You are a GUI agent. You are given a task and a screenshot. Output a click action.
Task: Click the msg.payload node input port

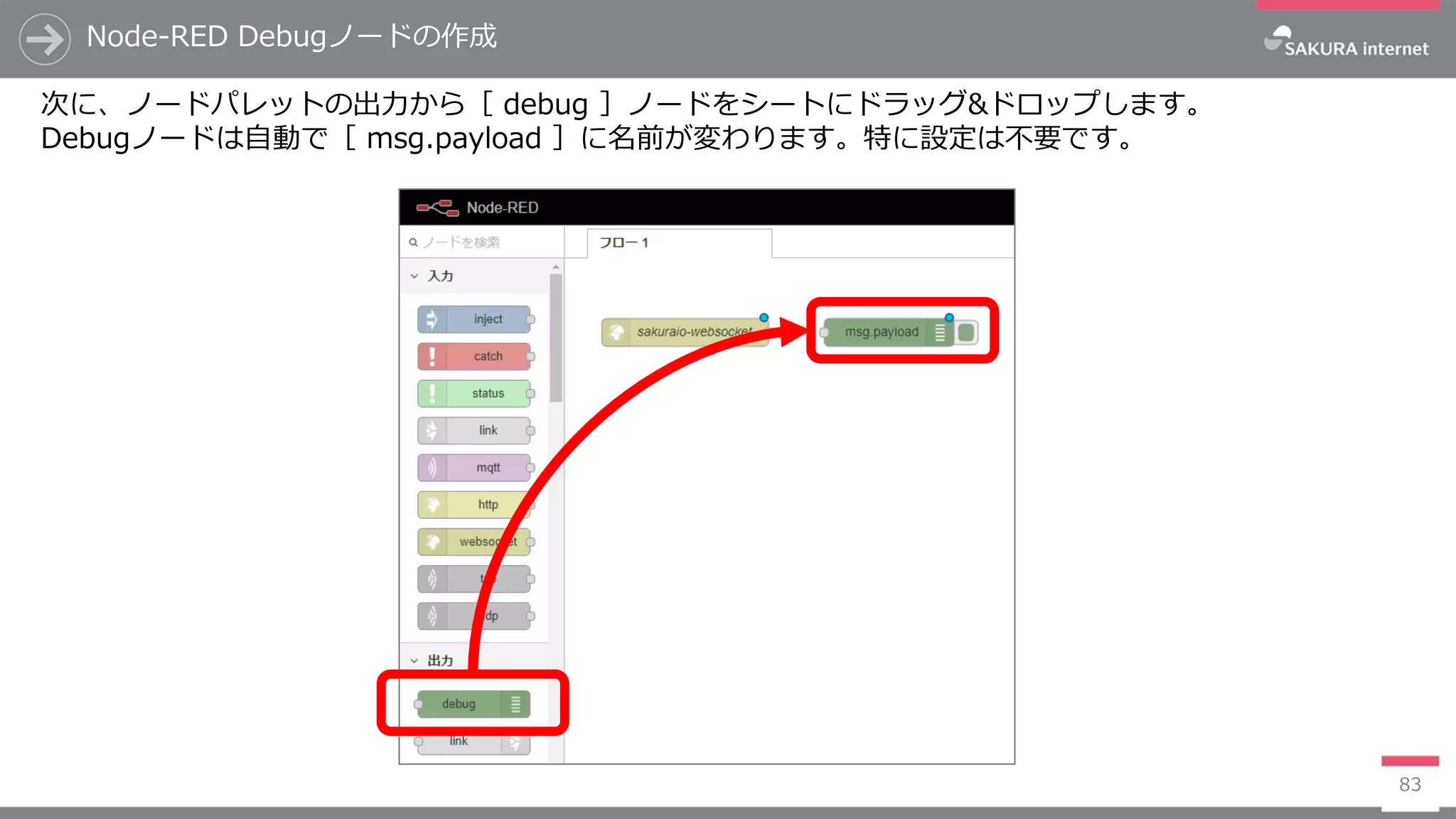click(x=824, y=332)
